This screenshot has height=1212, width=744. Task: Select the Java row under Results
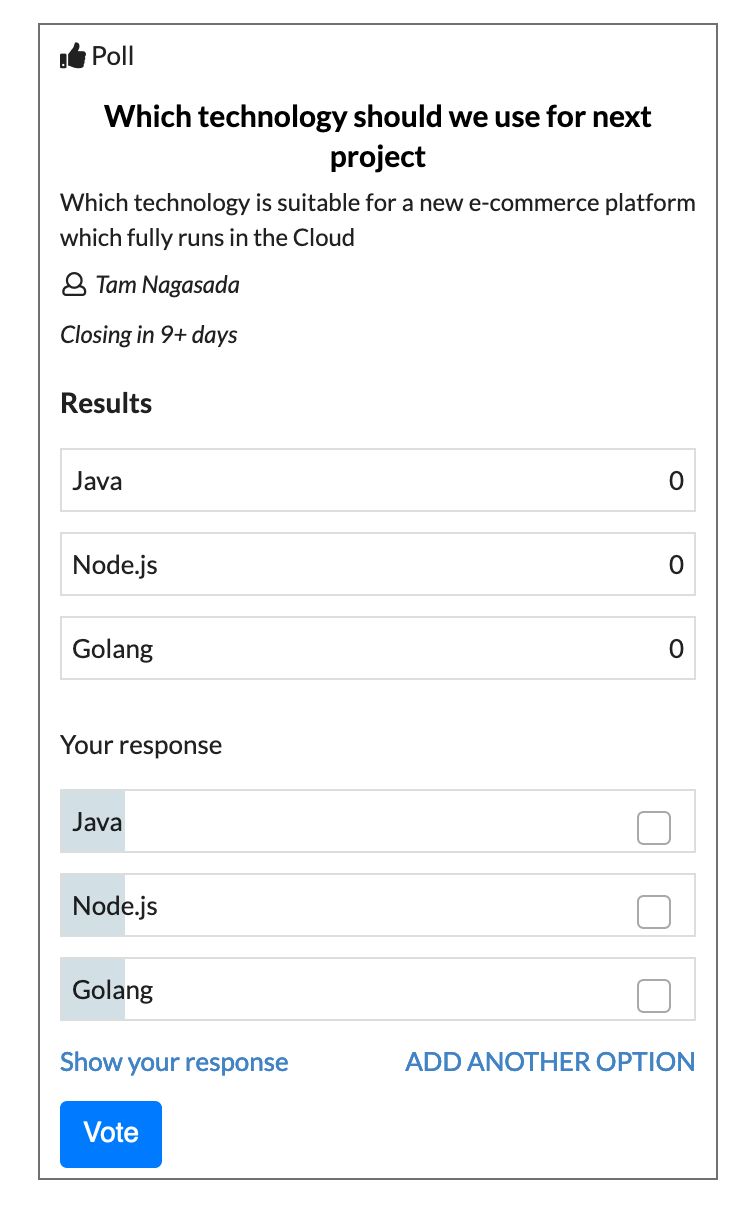378,481
